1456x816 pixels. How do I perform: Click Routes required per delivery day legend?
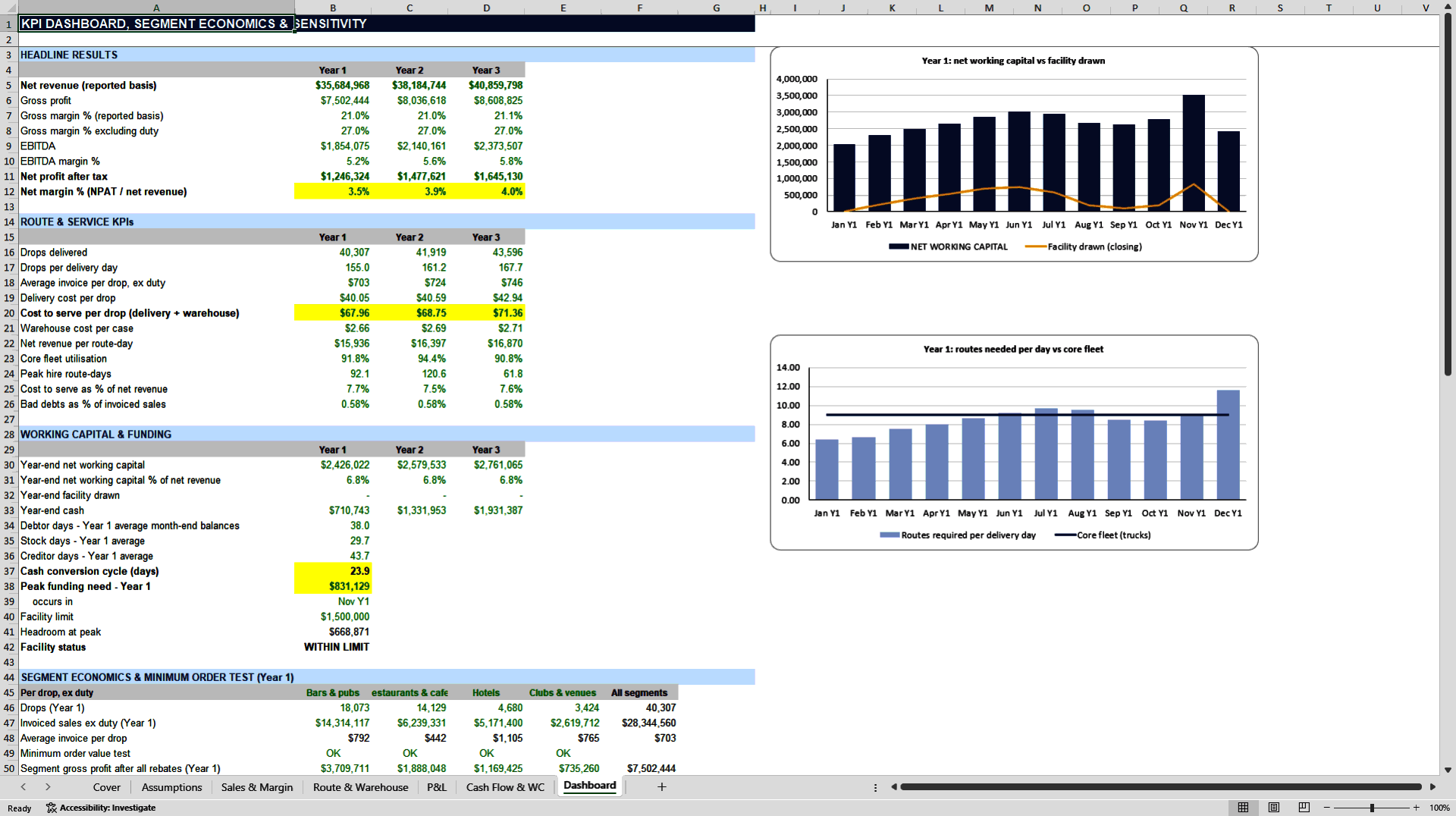point(958,535)
